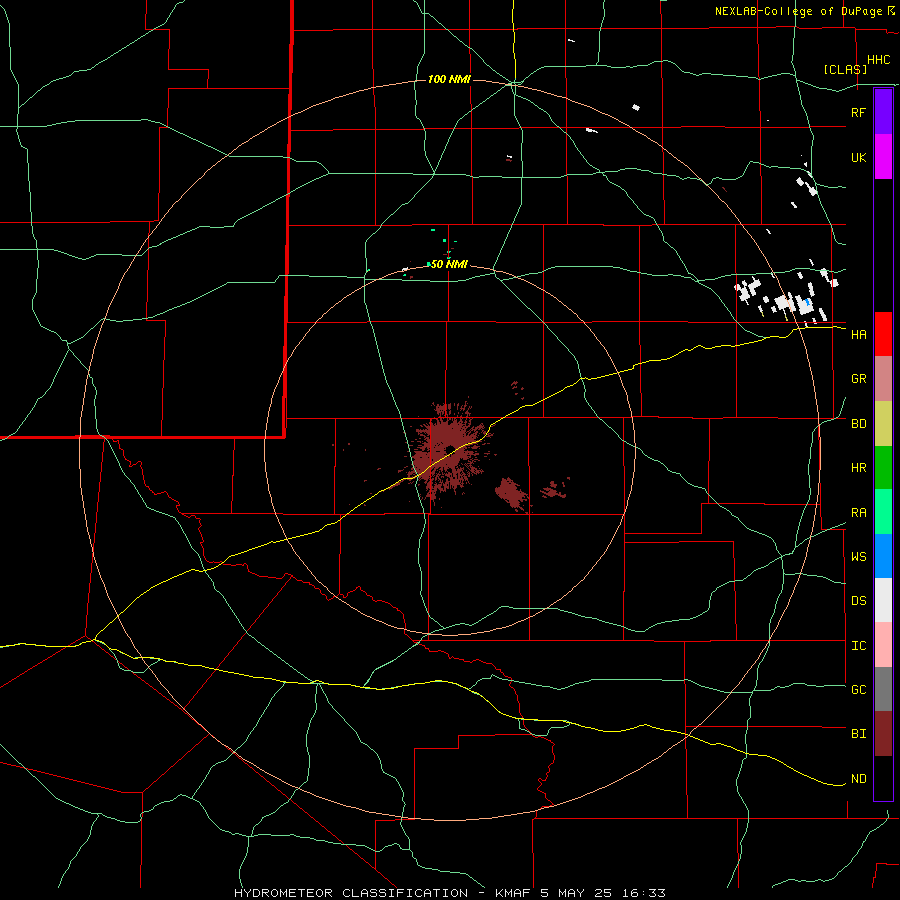Click the "KMAF" radar site identifier
900x900 pixels.
(515, 893)
